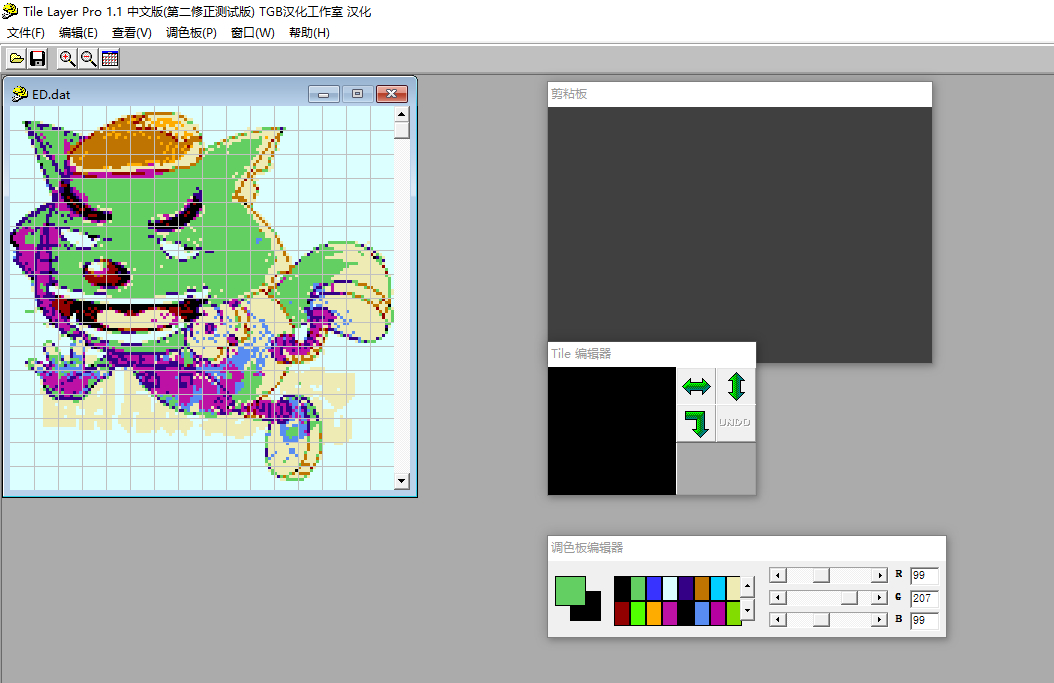Pick the cream yellow palette swatch
This screenshot has width=1054, height=683.
pos(733,588)
